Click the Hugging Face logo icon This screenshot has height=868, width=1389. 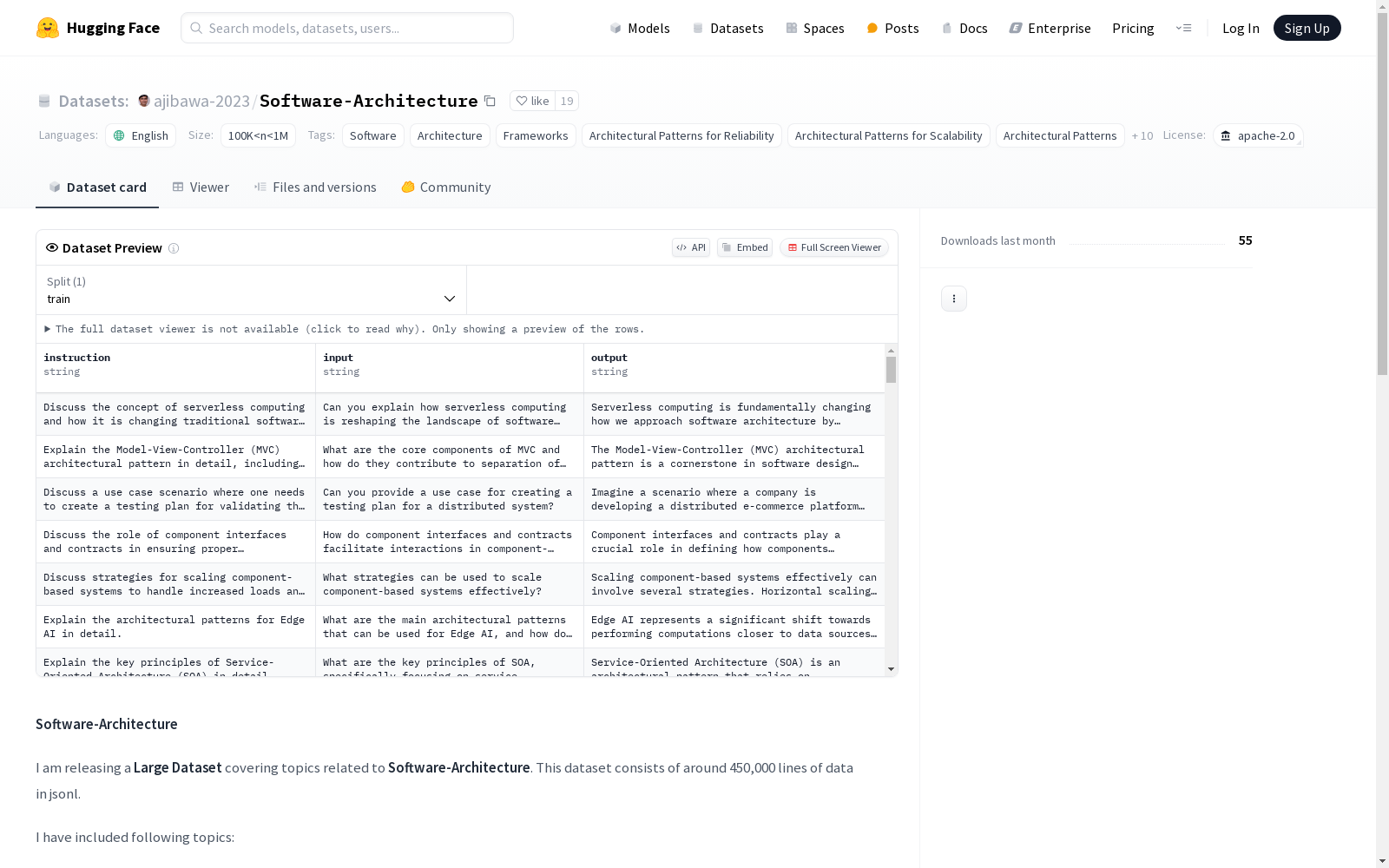pyautogui.click(x=48, y=28)
